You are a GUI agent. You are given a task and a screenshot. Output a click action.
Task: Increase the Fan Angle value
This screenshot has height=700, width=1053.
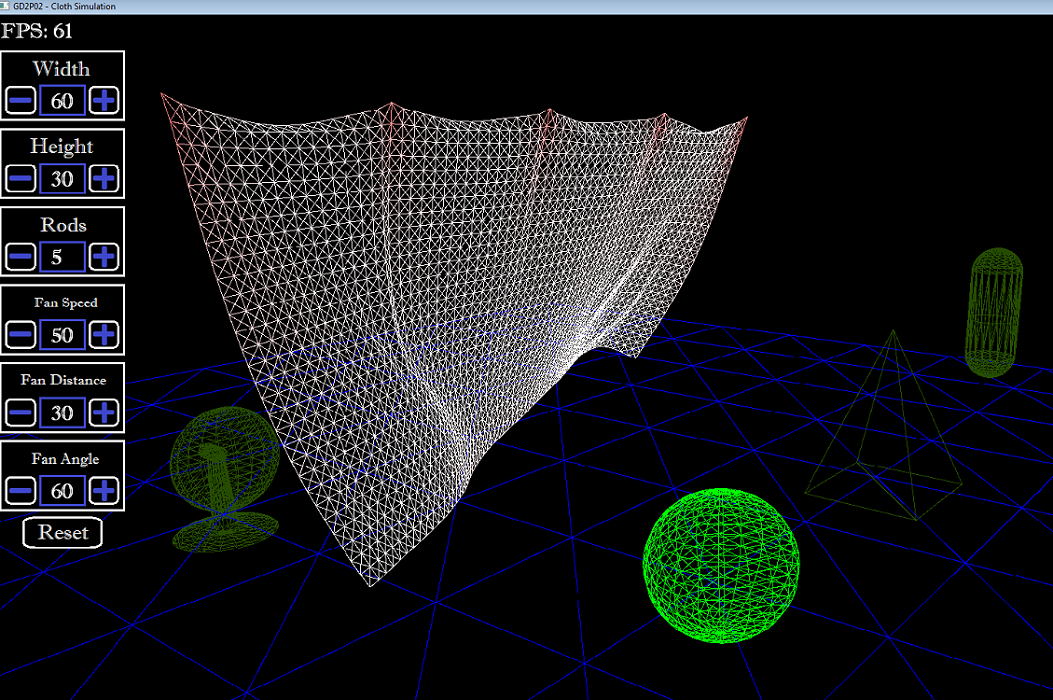[103, 491]
